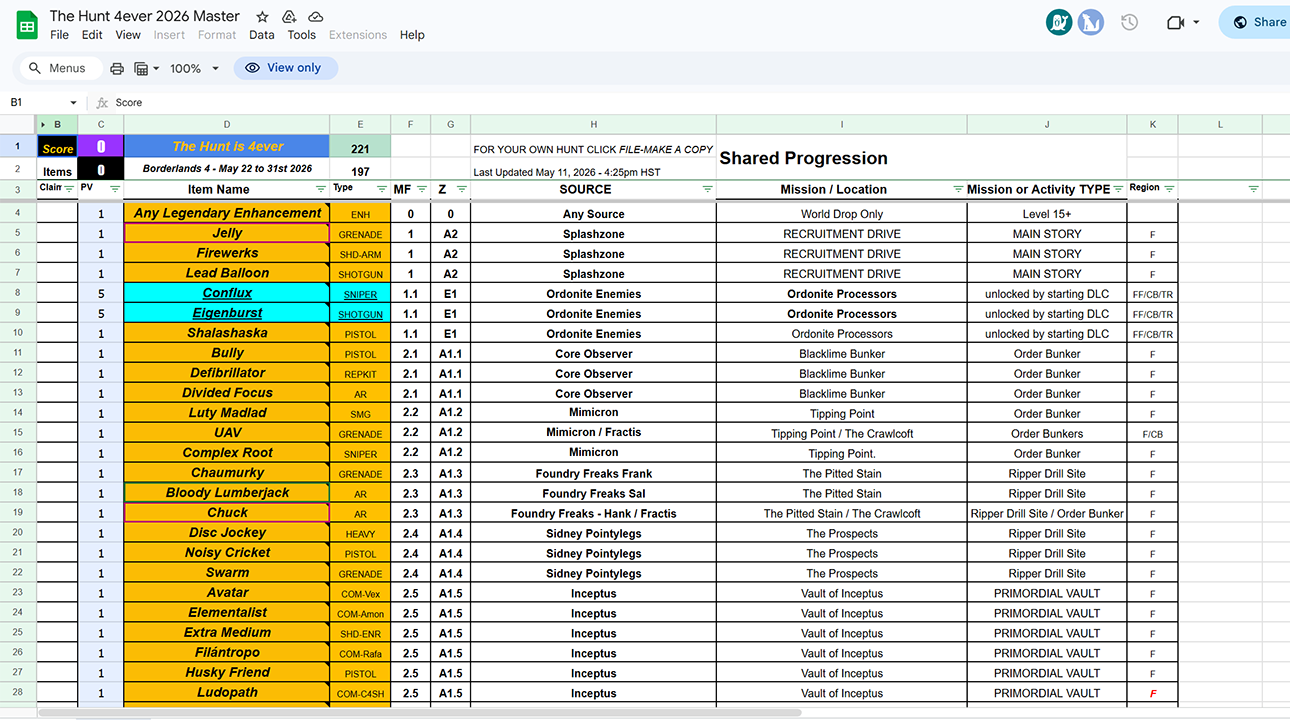The width and height of the screenshot is (1290, 720).
Task: Click the document title The Hunt 4ever 2026 Master
Action: pos(145,16)
